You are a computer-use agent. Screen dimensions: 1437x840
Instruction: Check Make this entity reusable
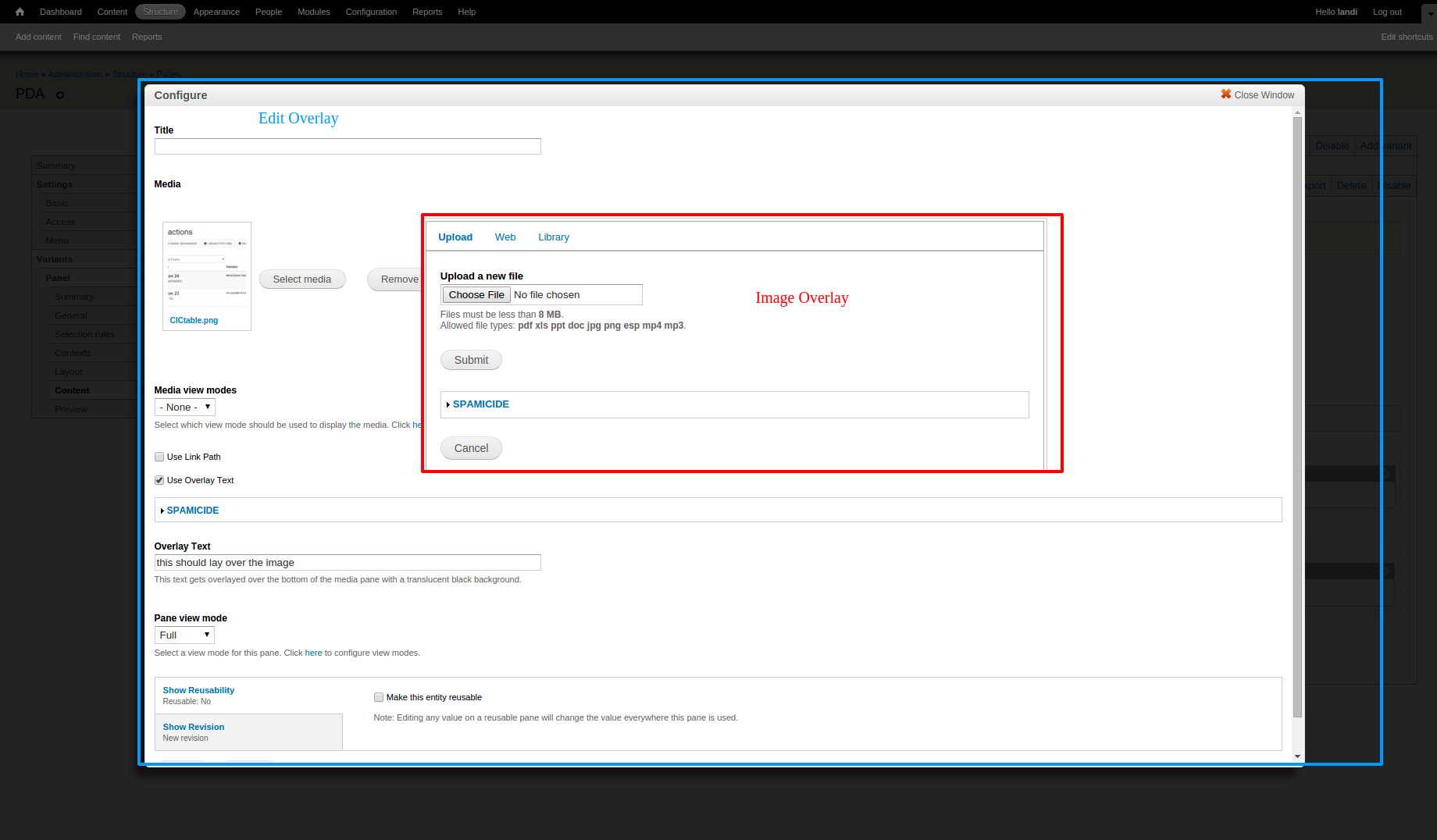pyautogui.click(x=379, y=697)
